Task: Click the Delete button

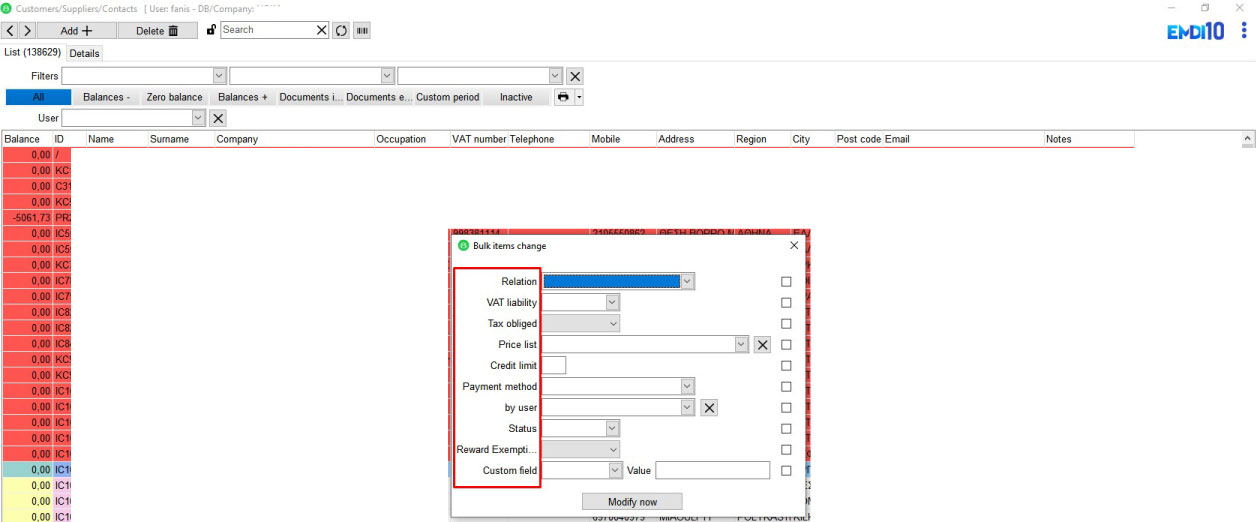Action: point(157,31)
